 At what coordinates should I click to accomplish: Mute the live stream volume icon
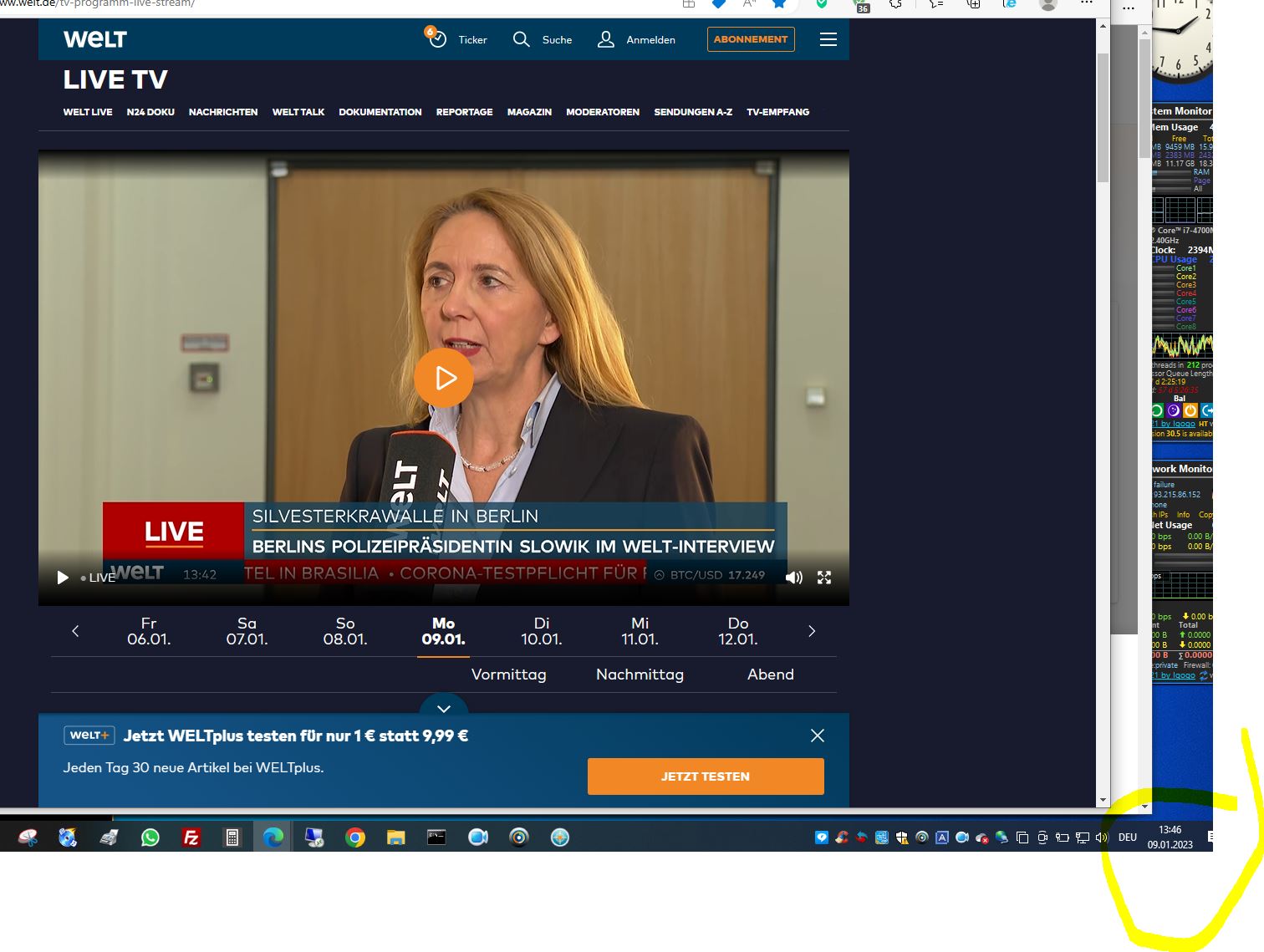(x=794, y=578)
